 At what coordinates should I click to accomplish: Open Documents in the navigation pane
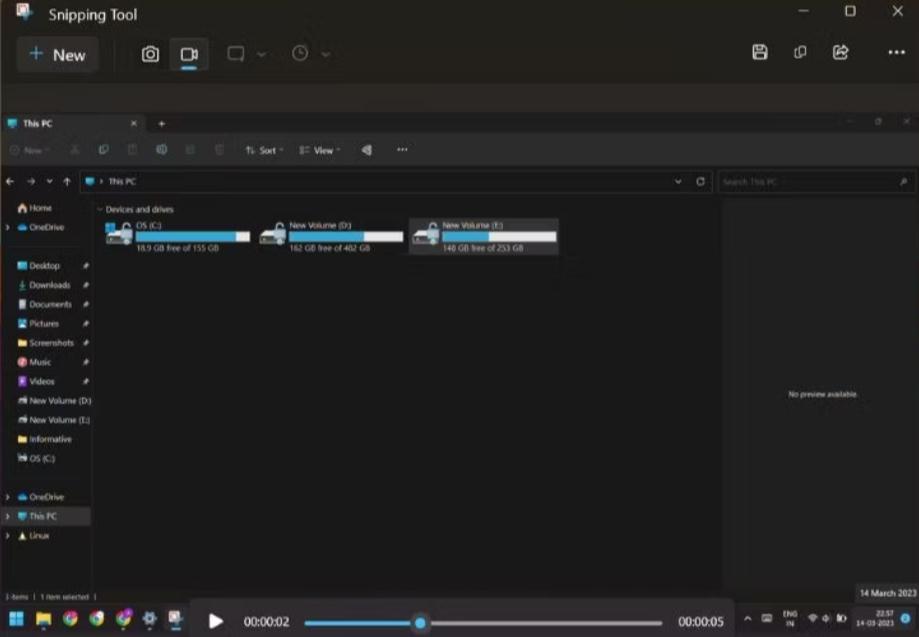click(45, 305)
